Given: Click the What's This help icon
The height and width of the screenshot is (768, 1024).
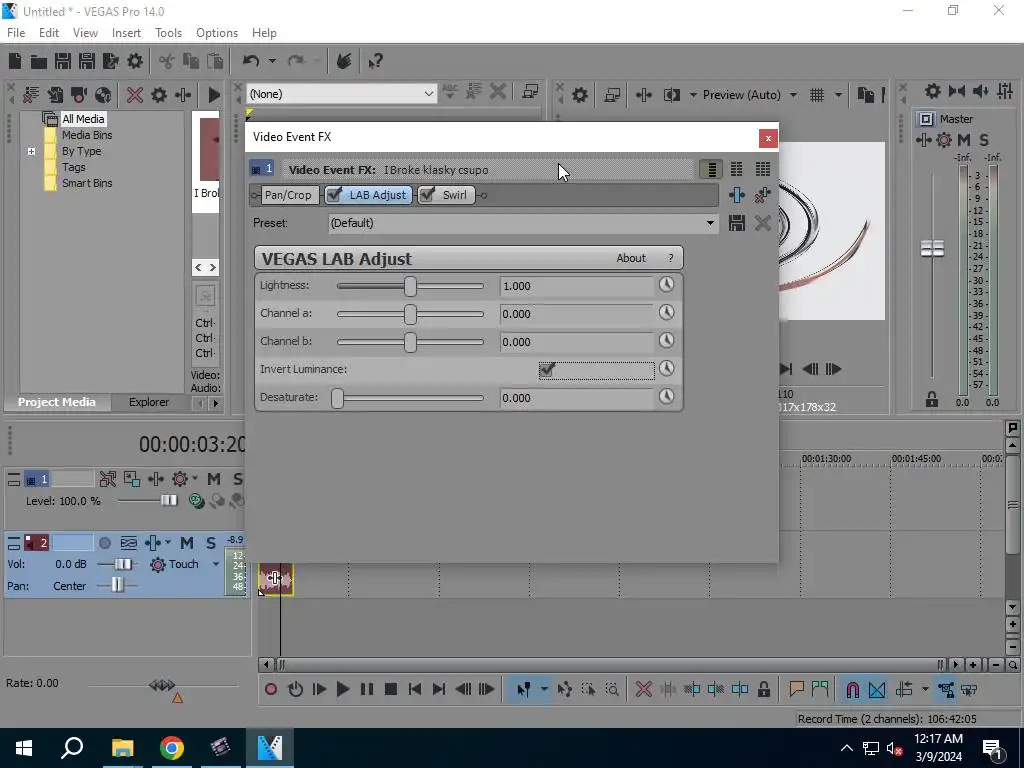Looking at the screenshot, I should (375, 61).
